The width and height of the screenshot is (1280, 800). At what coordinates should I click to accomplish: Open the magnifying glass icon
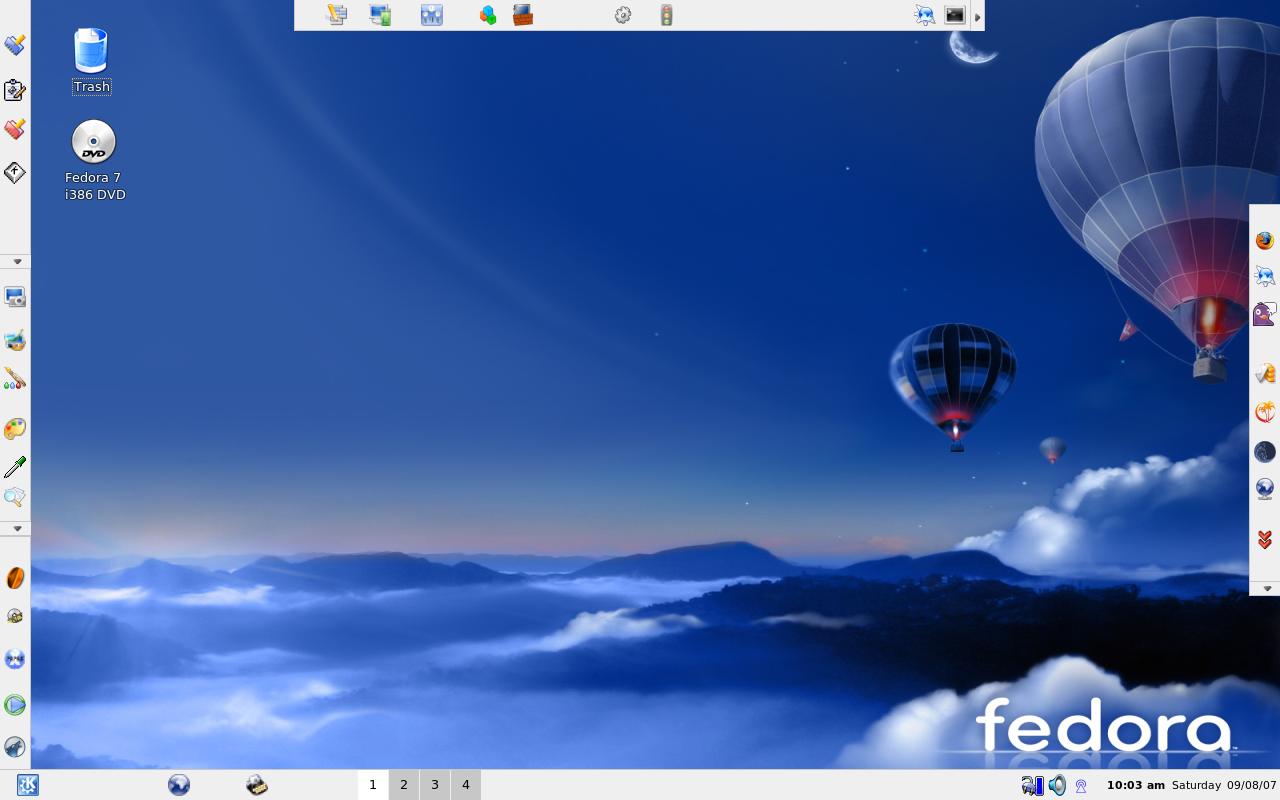tap(15, 497)
